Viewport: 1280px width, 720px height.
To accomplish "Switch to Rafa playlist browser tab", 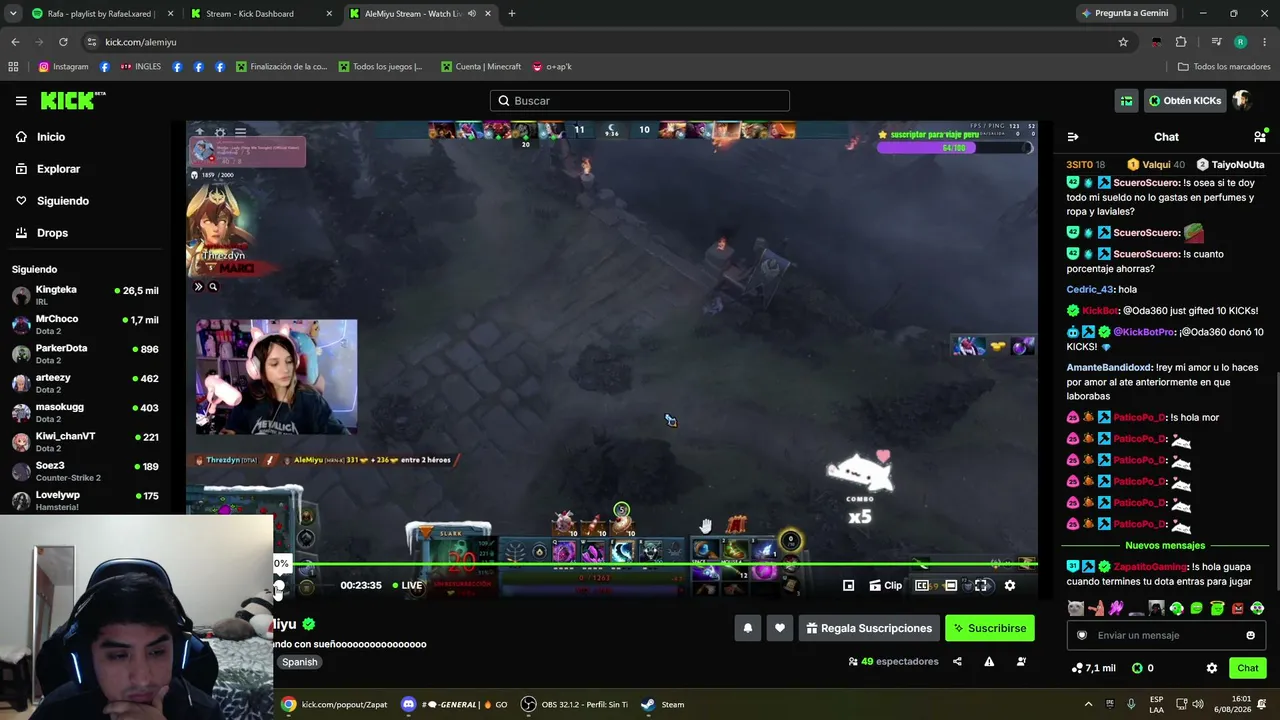I will 103,14.
